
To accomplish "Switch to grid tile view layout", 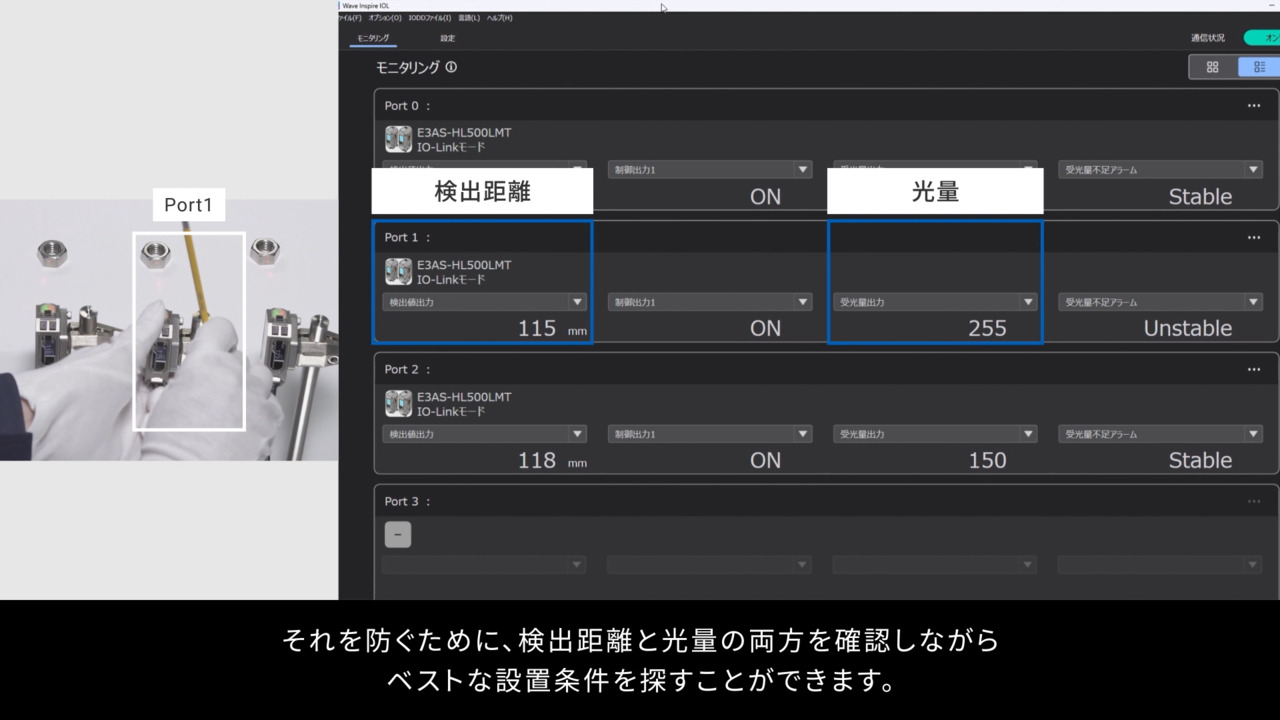I will point(1212,67).
